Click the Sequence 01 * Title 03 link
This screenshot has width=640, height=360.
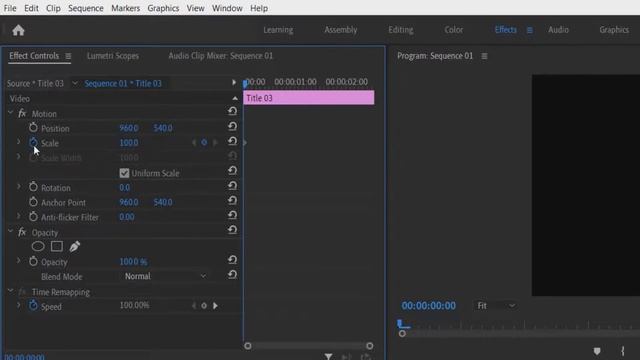click(x=123, y=84)
